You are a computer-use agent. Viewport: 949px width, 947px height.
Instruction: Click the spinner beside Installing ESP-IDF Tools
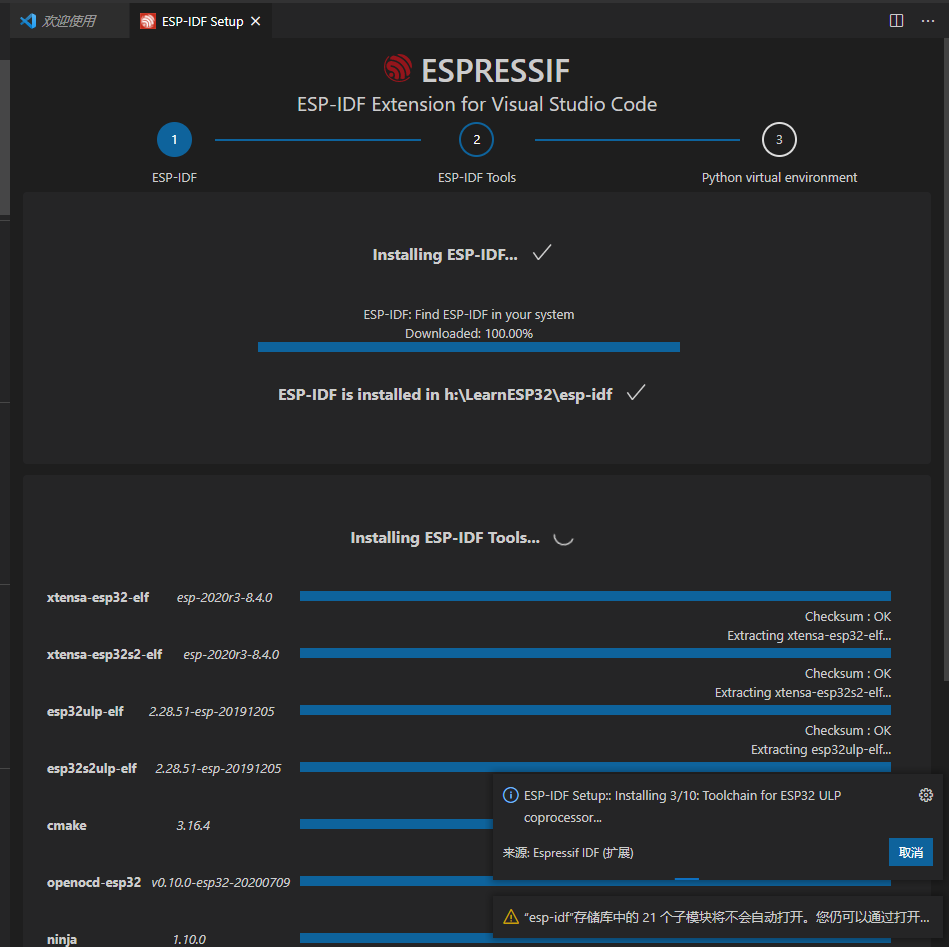(563, 538)
